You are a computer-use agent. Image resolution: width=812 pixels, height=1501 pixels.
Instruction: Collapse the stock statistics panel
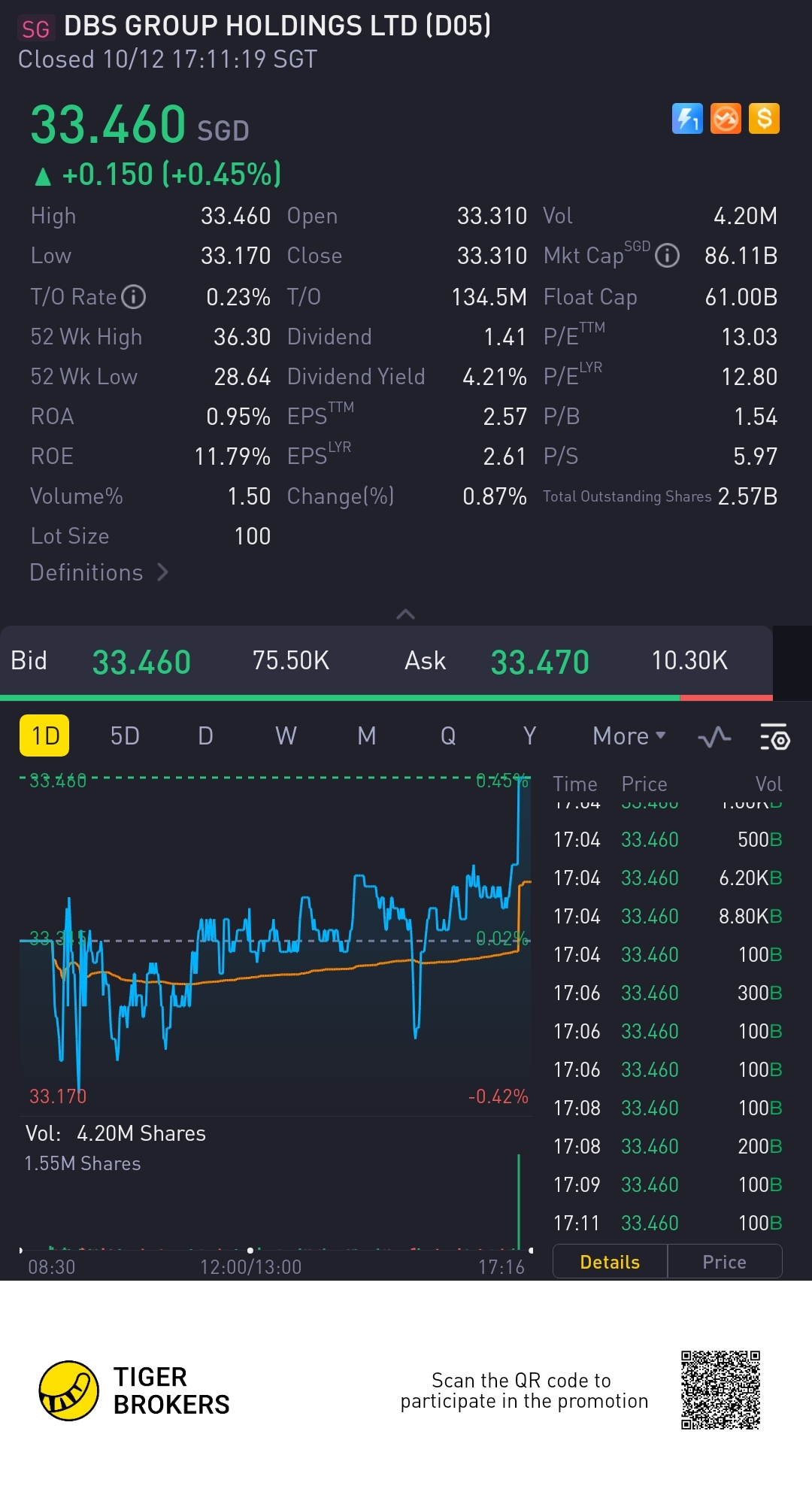pyautogui.click(x=405, y=614)
